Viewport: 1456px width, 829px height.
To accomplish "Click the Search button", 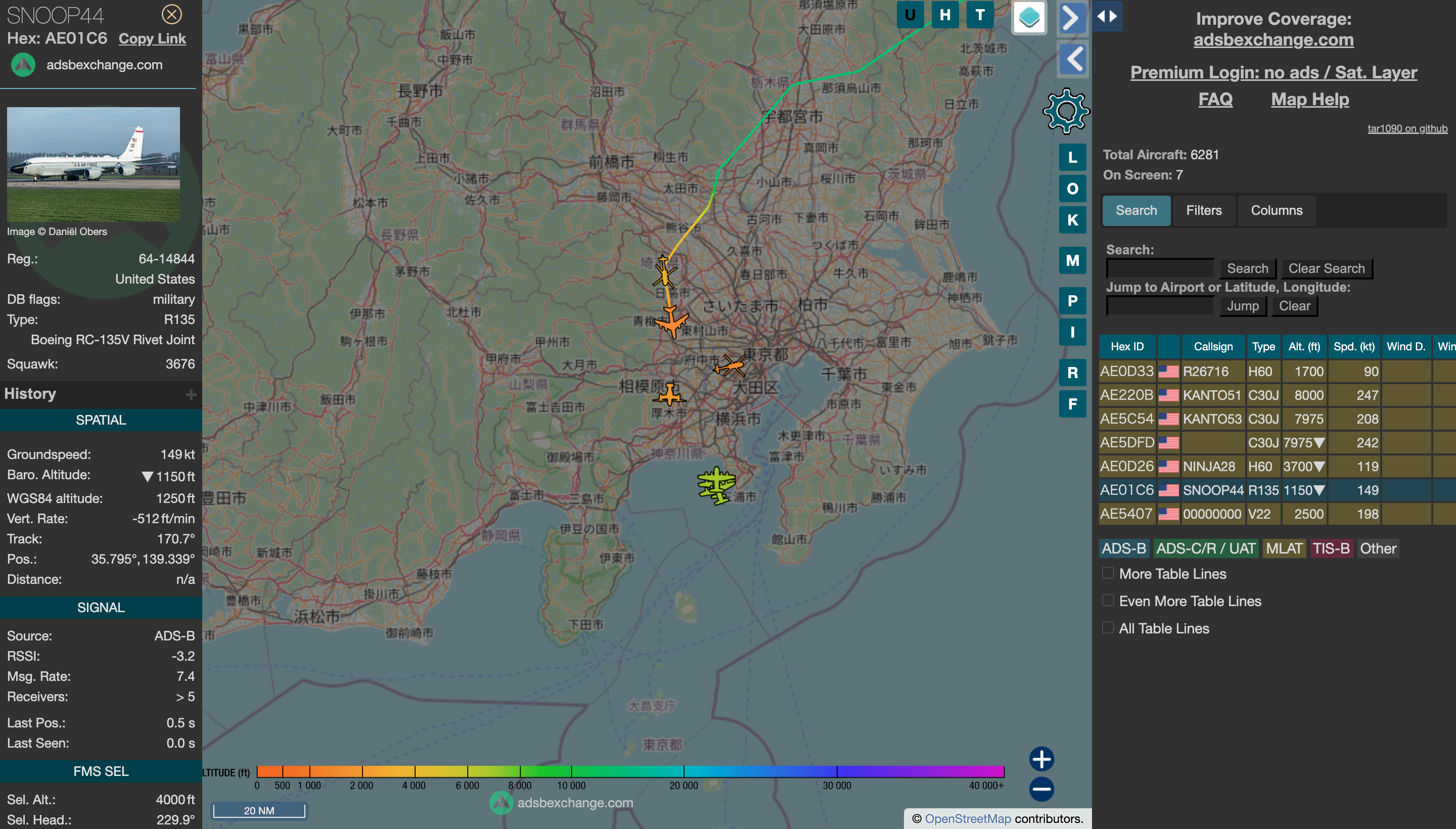I will pyautogui.click(x=1247, y=269).
